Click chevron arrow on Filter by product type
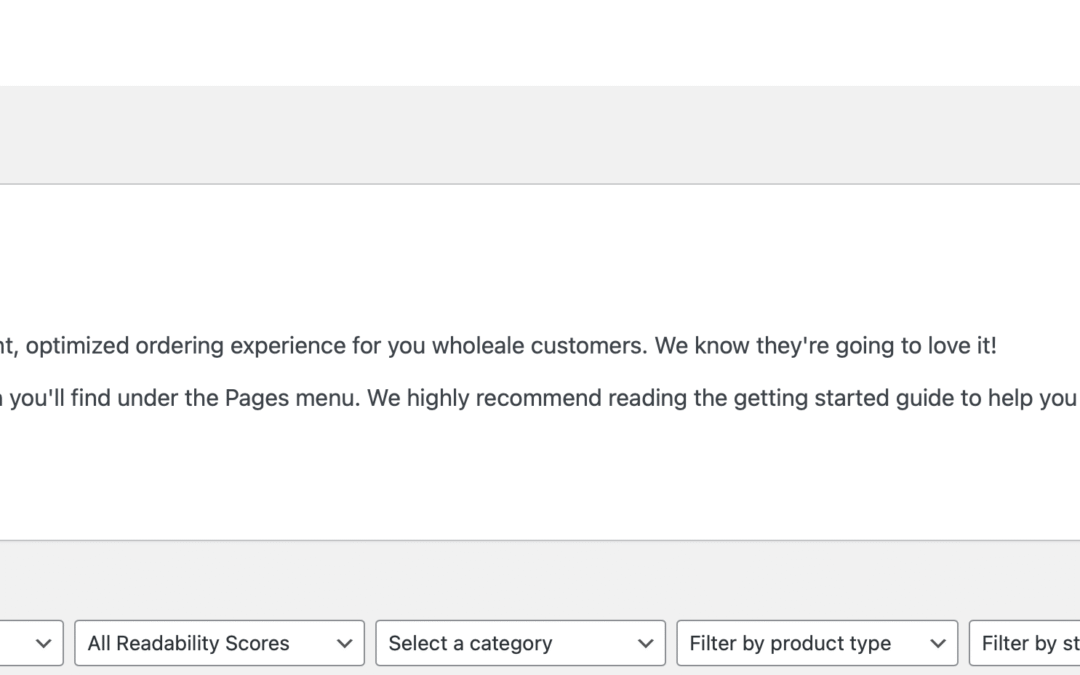 937,644
